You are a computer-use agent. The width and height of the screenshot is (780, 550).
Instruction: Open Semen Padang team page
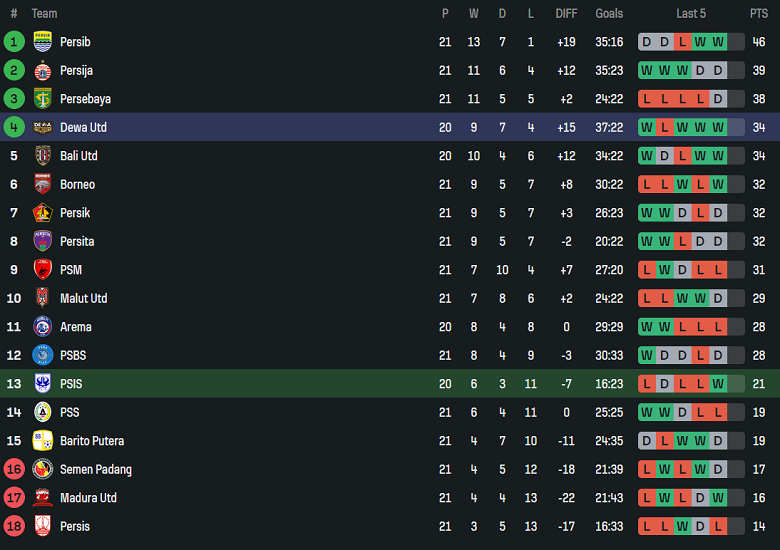[96, 469]
